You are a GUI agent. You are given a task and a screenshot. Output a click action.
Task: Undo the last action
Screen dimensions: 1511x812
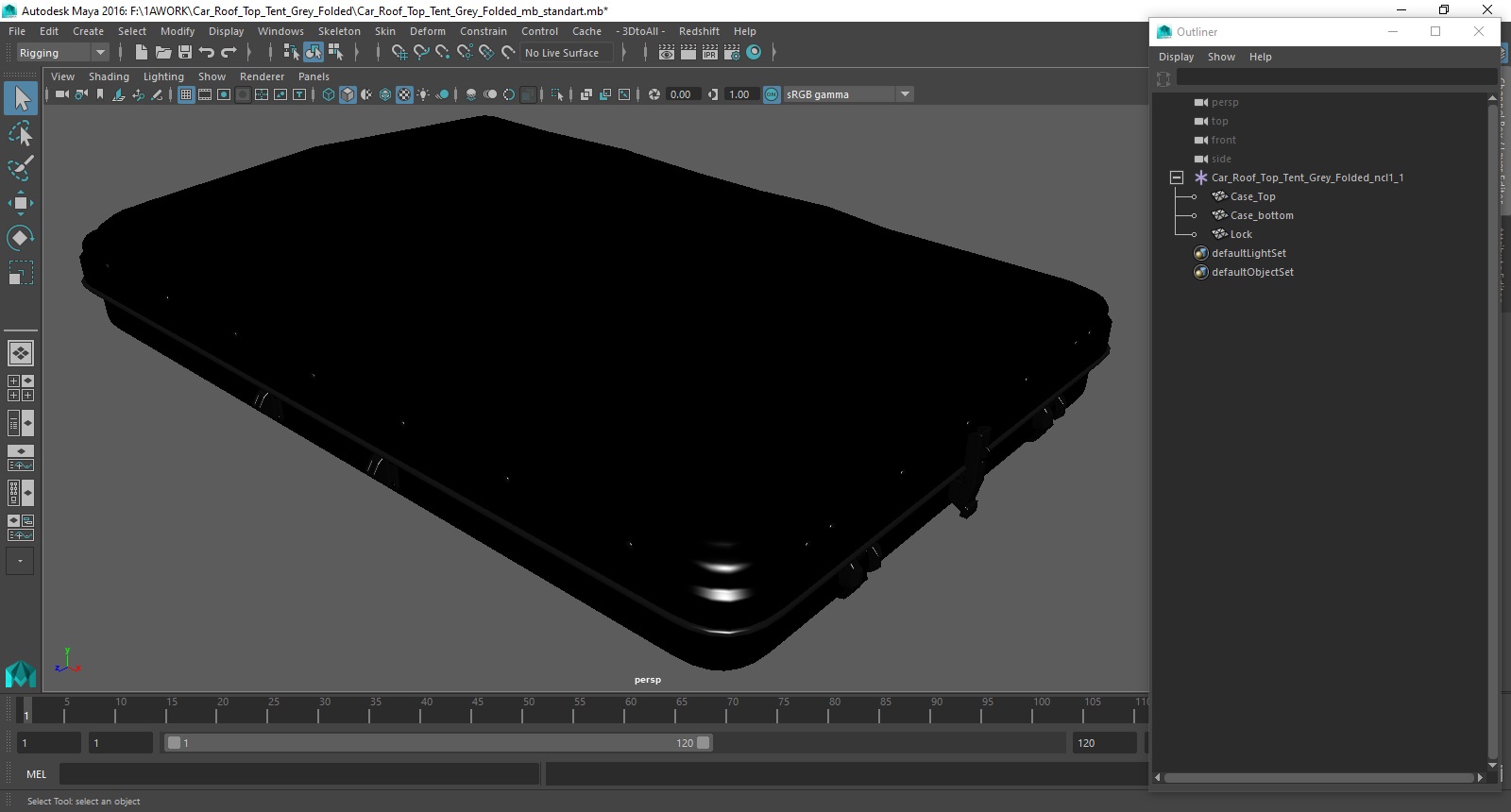[x=207, y=53]
